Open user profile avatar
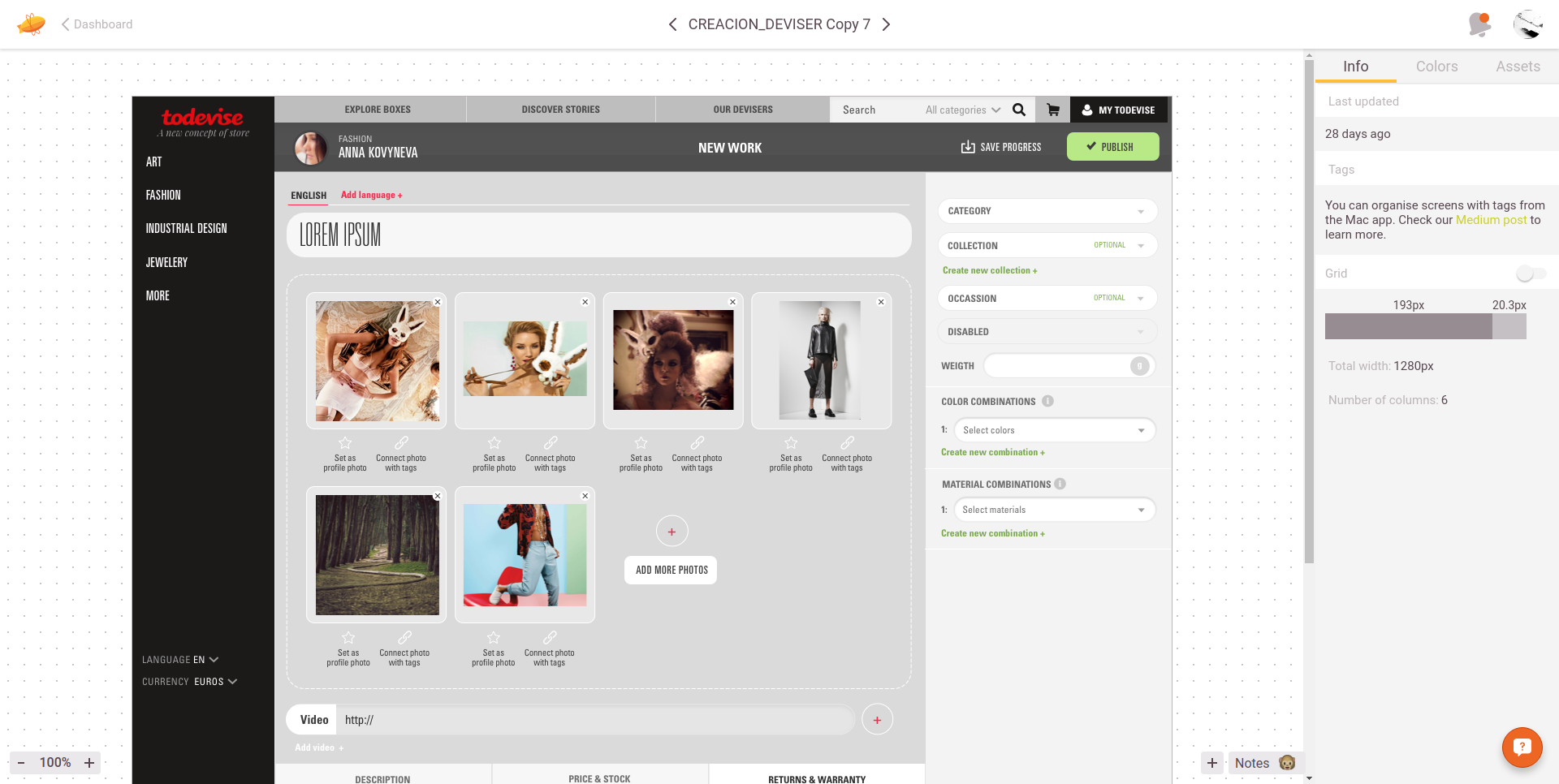This screenshot has width=1559, height=784. [1528, 24]
